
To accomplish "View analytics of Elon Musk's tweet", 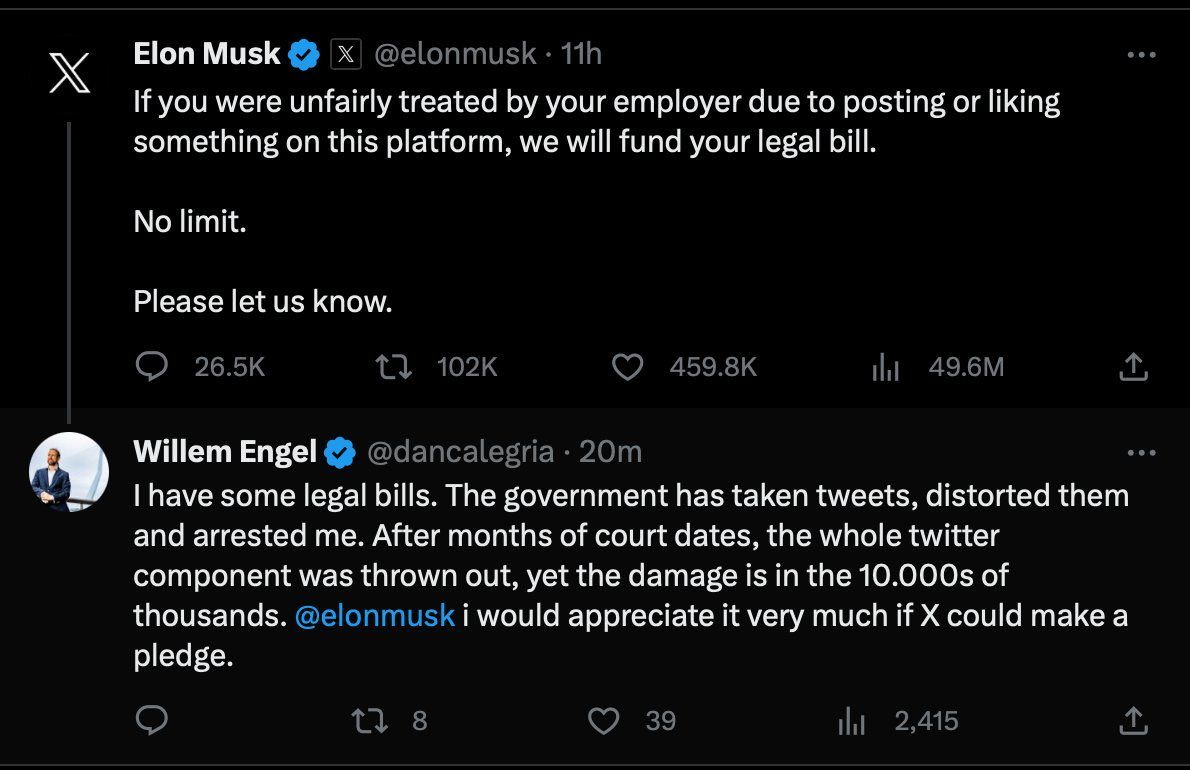I will click(886, 367).
